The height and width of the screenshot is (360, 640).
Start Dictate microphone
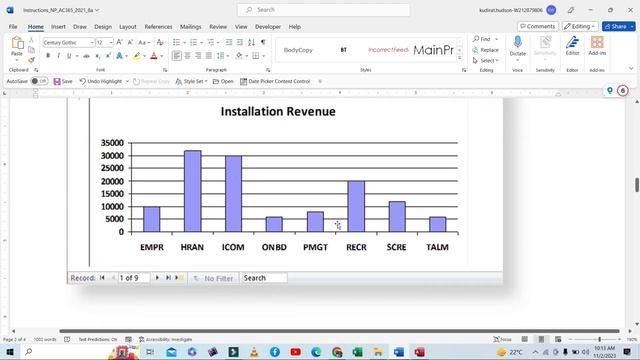[x=518, y=46]
